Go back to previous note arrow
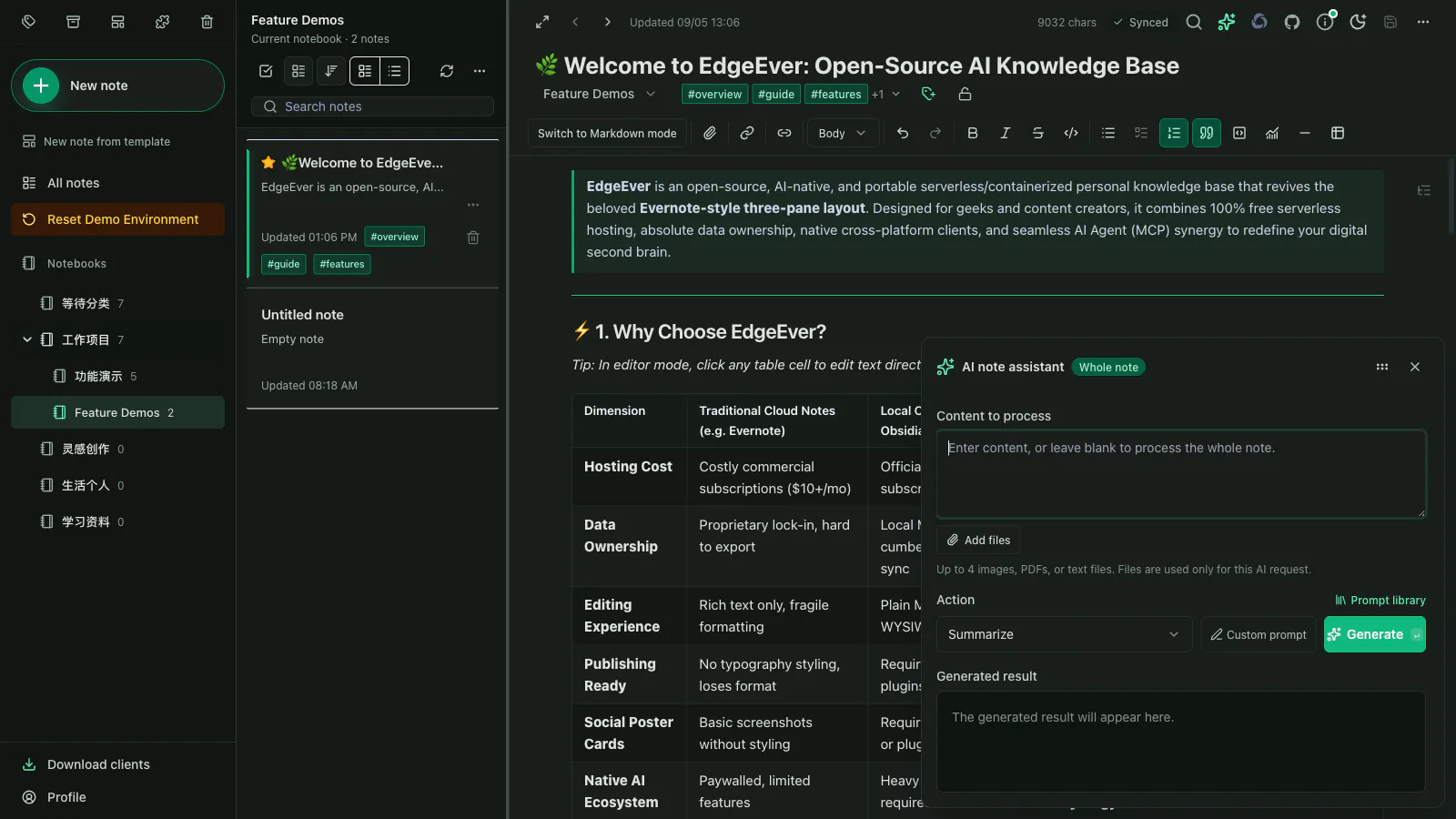This screenshot has height=819, width=1456. pos(575,22)
